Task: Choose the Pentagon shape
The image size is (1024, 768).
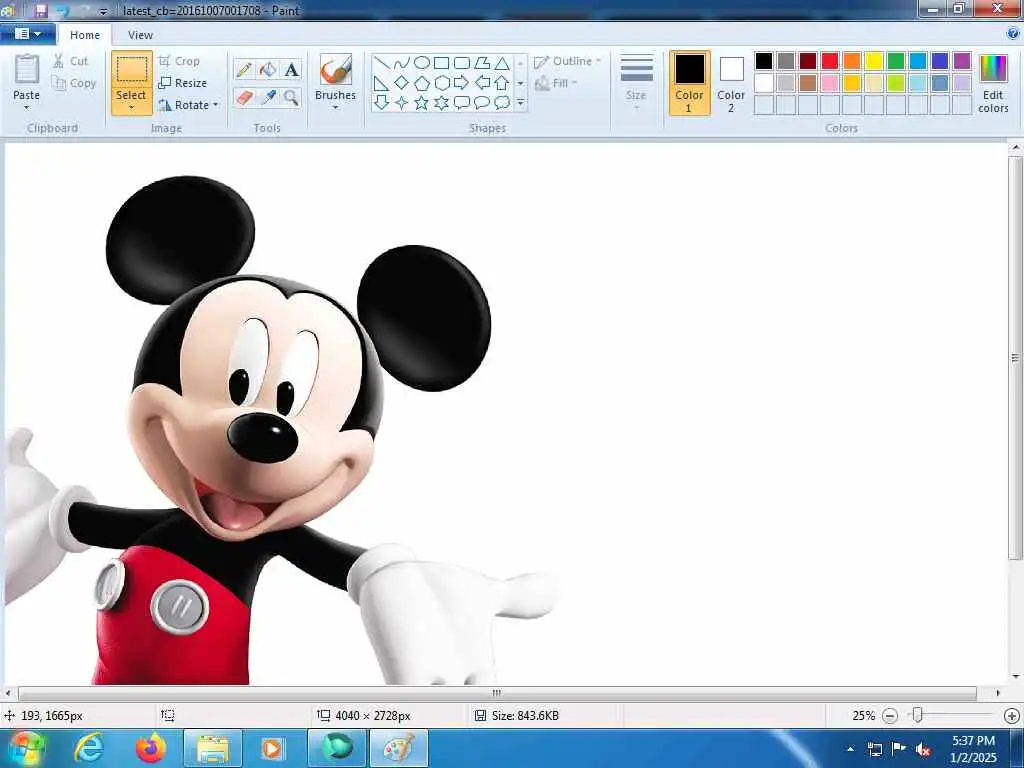Action: pos(422,83)
